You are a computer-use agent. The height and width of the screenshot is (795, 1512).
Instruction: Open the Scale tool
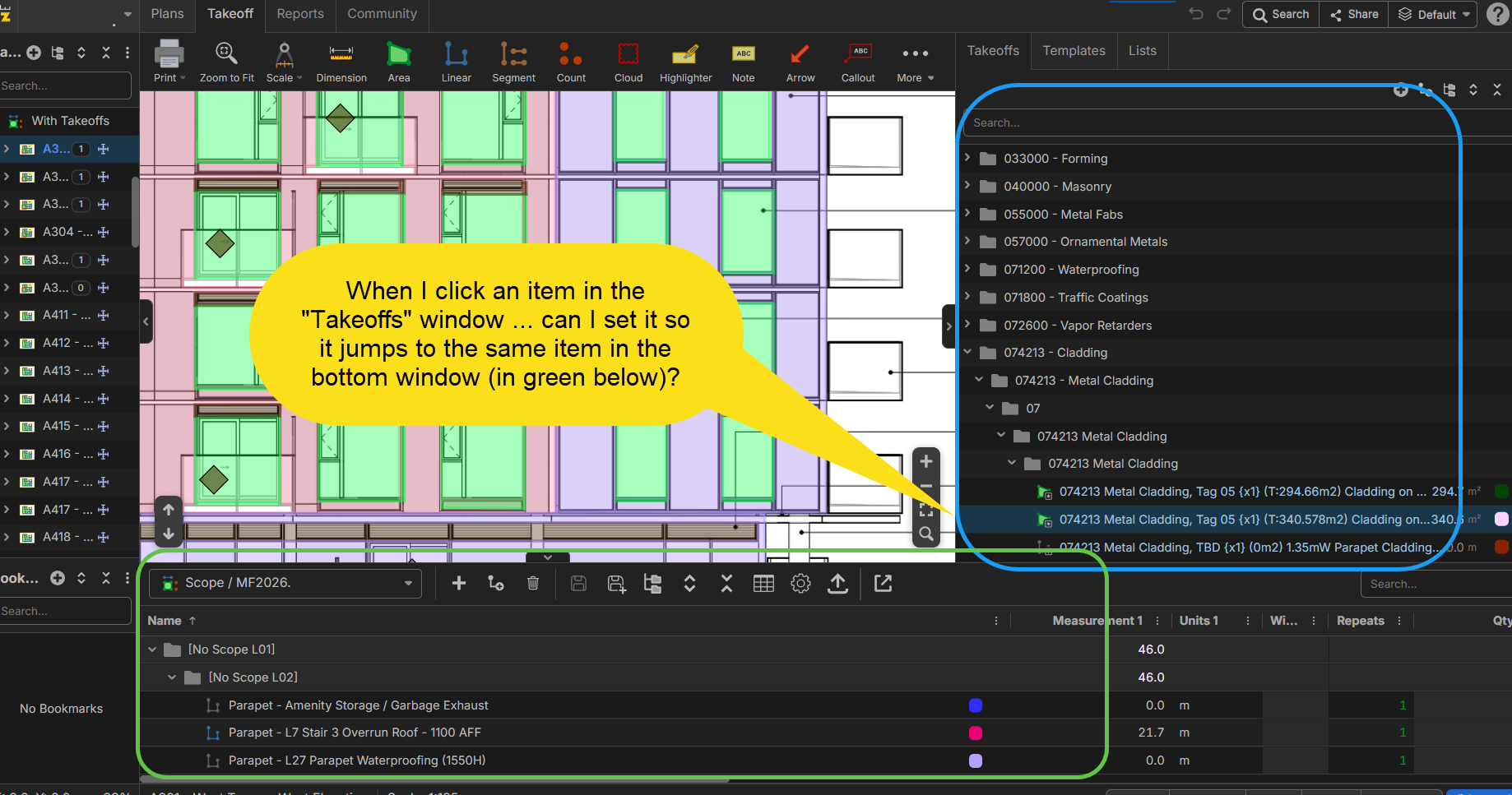(x=284, y=62)
